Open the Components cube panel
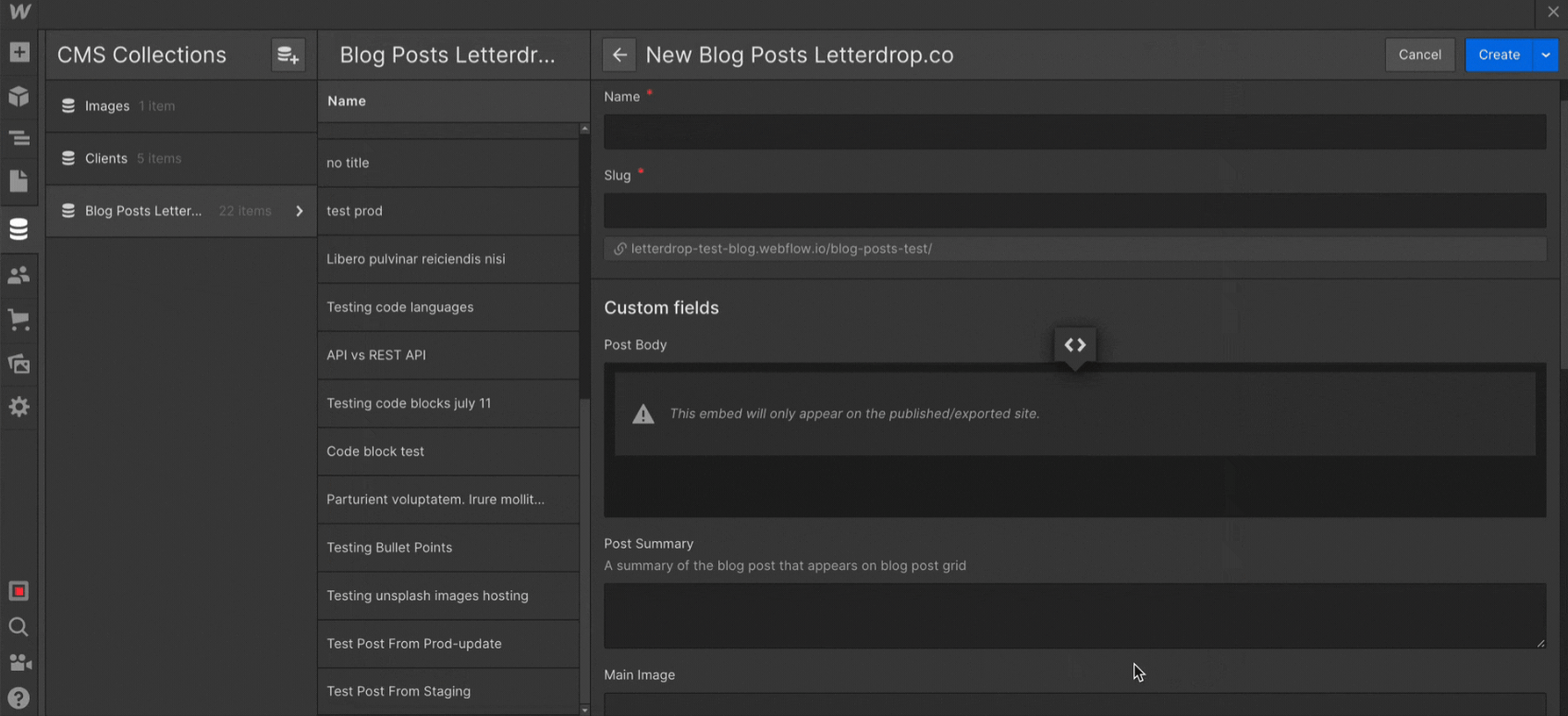The width and height of the screenshot is (1568, 716). point(18,96)
